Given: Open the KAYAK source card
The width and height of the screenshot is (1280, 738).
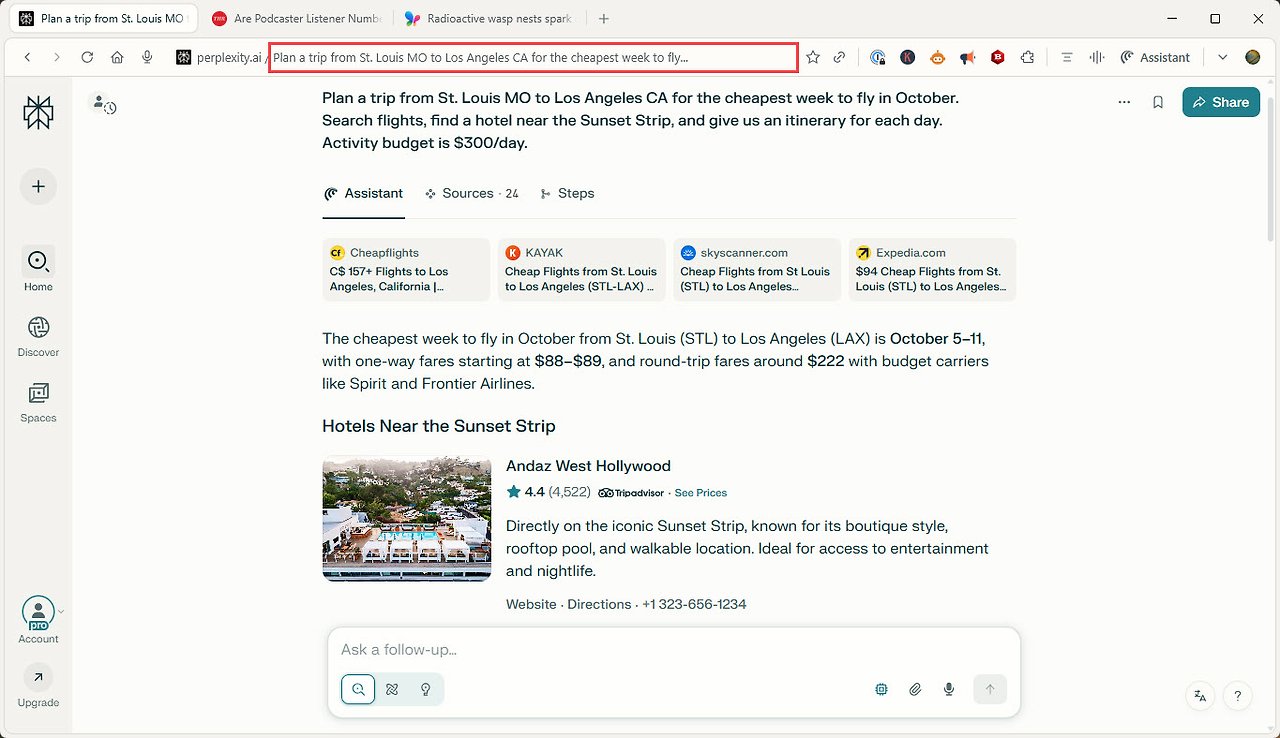Looking at the screenshot, I should pyautogui.click(x=582, y=269).
